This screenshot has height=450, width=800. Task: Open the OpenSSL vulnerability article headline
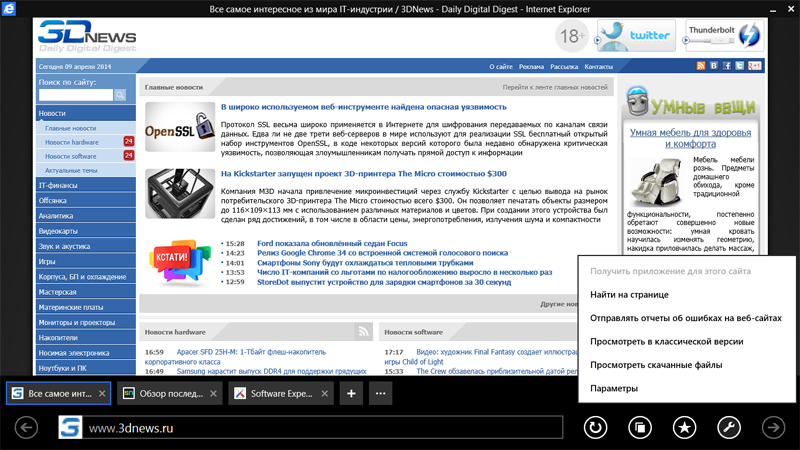coord(364,107)
